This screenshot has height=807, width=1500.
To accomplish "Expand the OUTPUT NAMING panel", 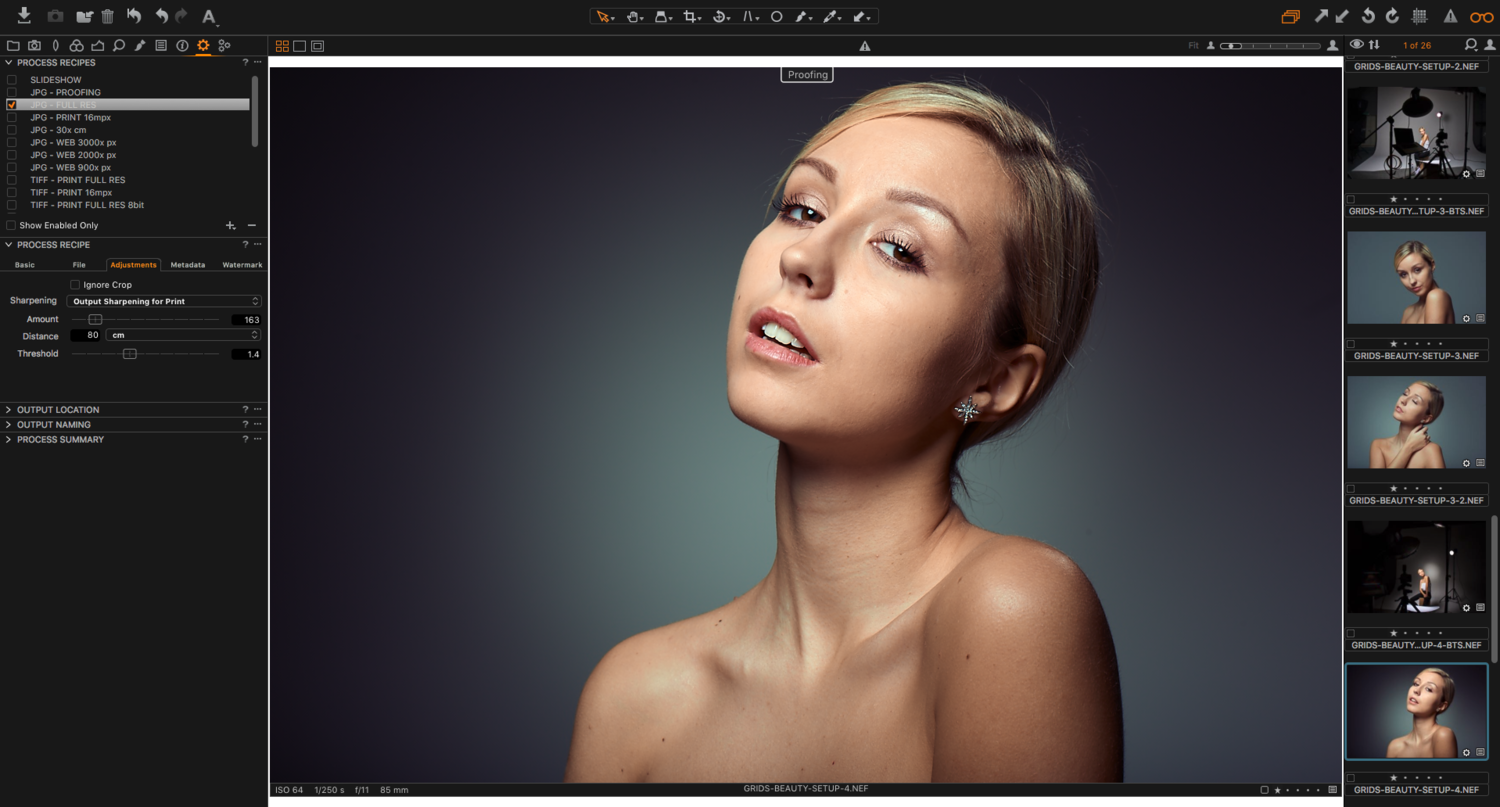I will (9, 425).
